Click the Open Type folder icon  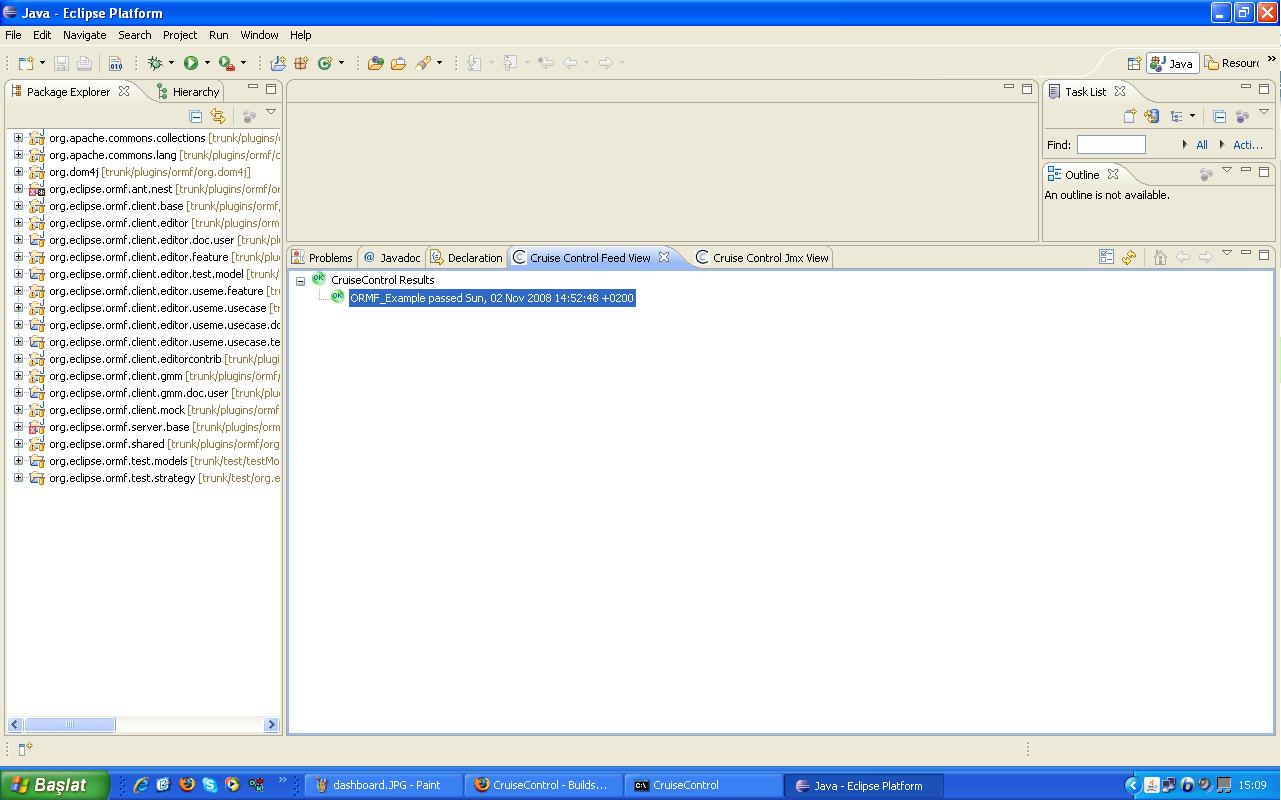[x=376, y=63]
